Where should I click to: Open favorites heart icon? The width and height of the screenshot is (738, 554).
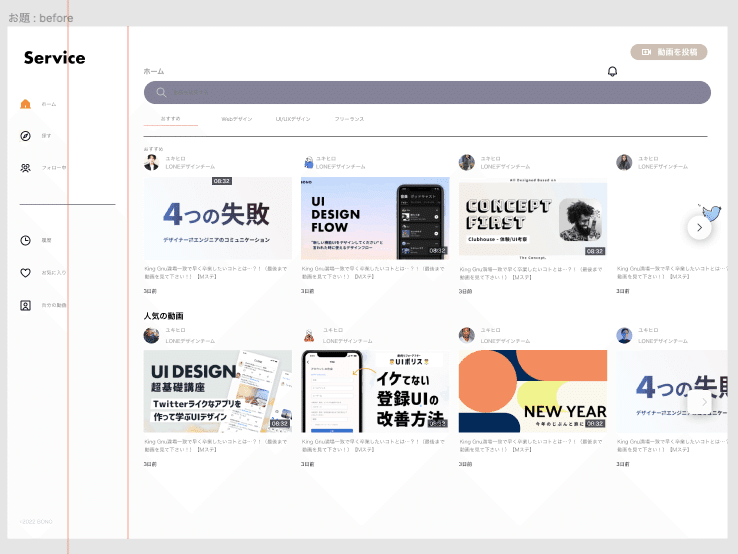[x=25, y=273]
